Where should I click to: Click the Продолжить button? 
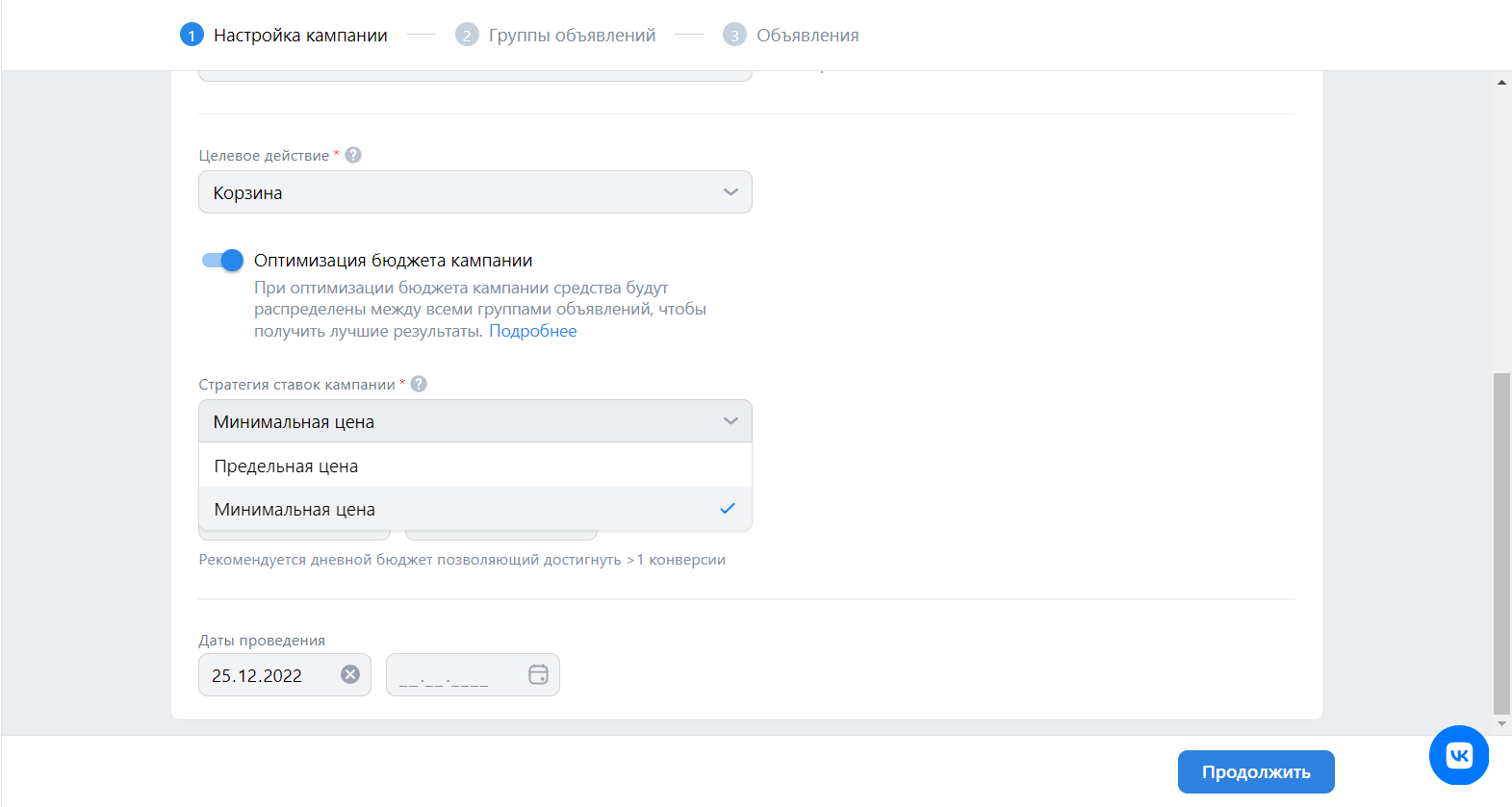[x=1256, y=771]
